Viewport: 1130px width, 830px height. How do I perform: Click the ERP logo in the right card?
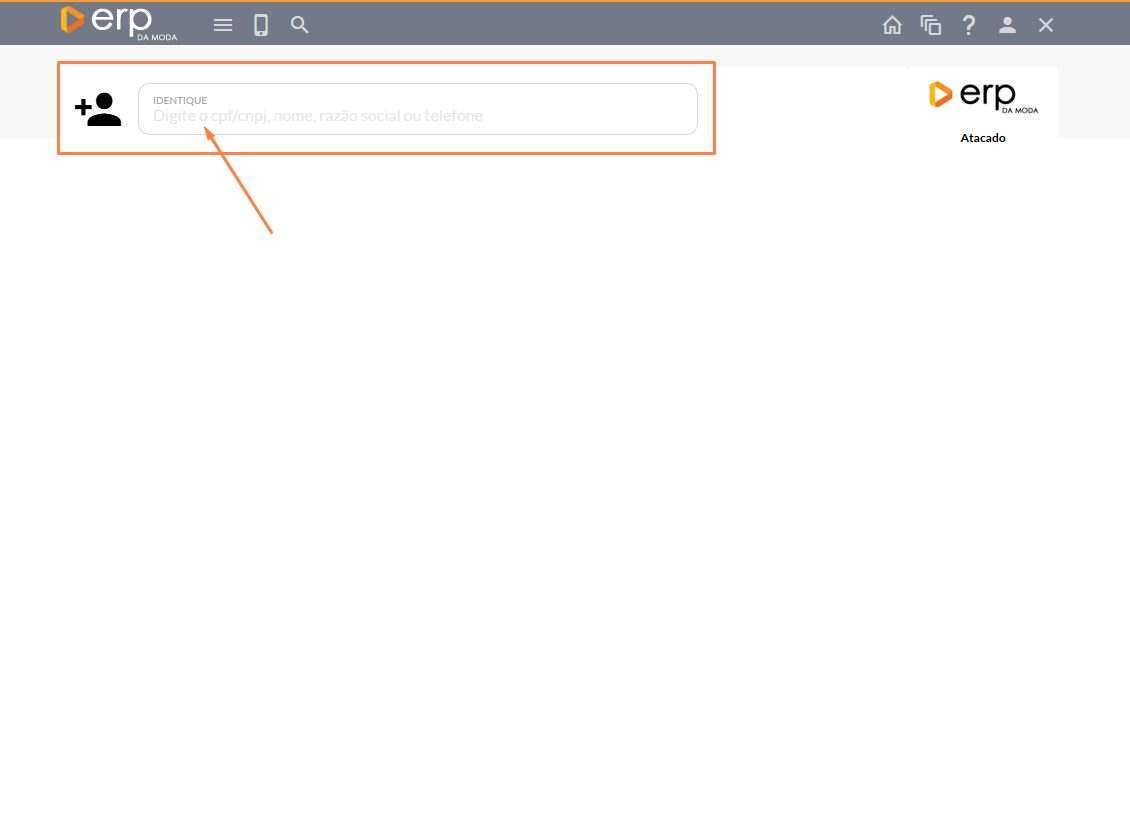[983, 95]
